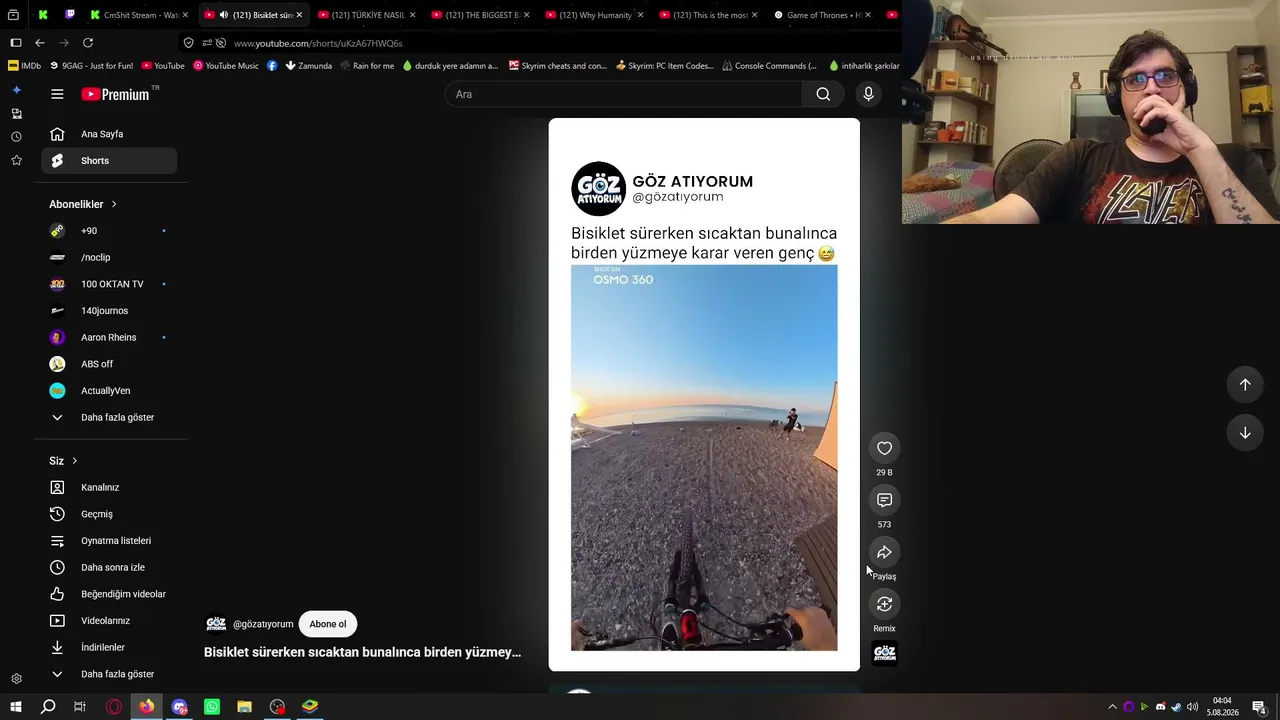The height and width of the screenshot is (720, 1280).
Task: Click the search magnifier button
Action: click(x=823, y=94)
